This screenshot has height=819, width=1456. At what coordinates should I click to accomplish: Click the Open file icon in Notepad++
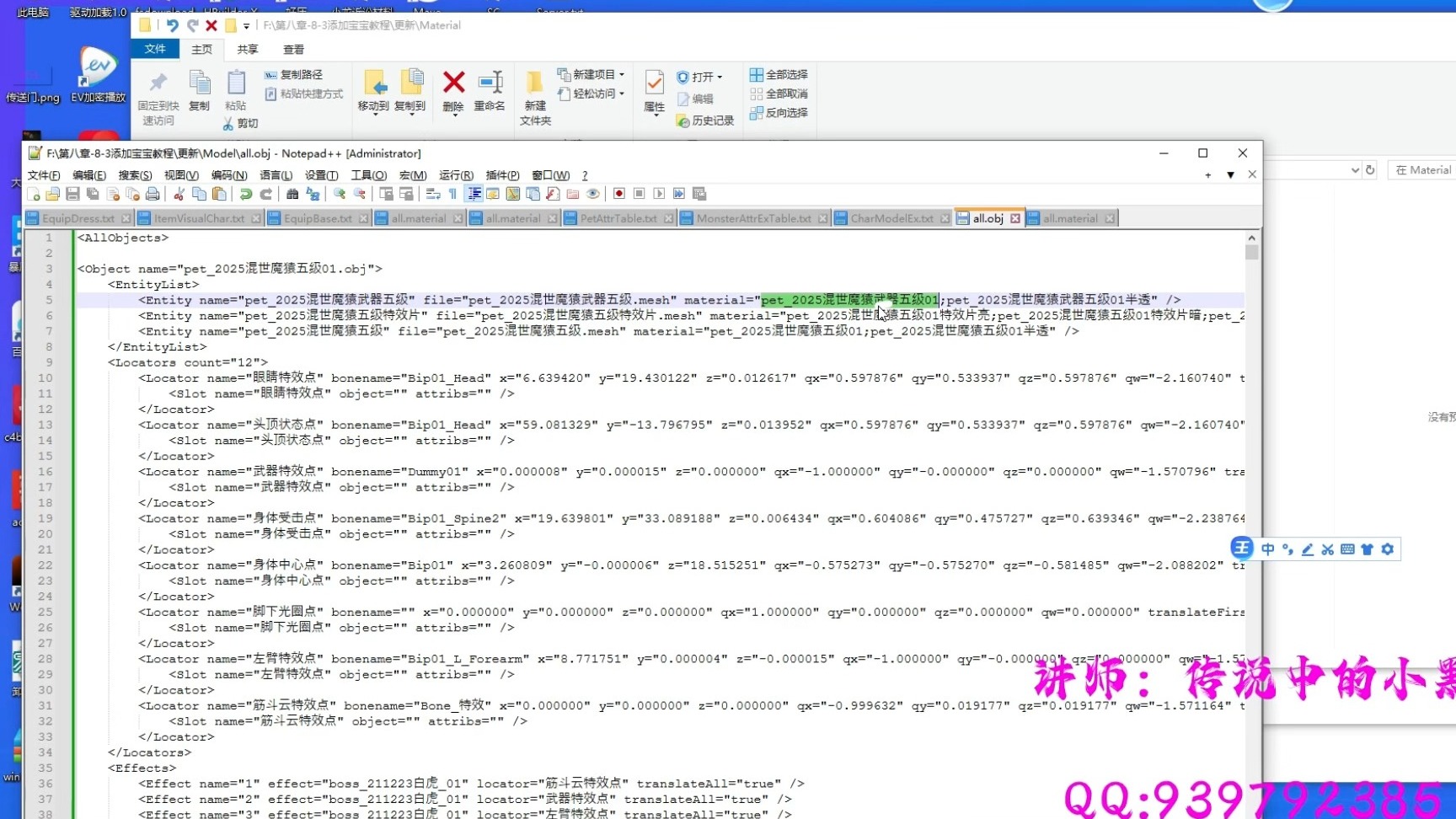click(x=53, y=194)
